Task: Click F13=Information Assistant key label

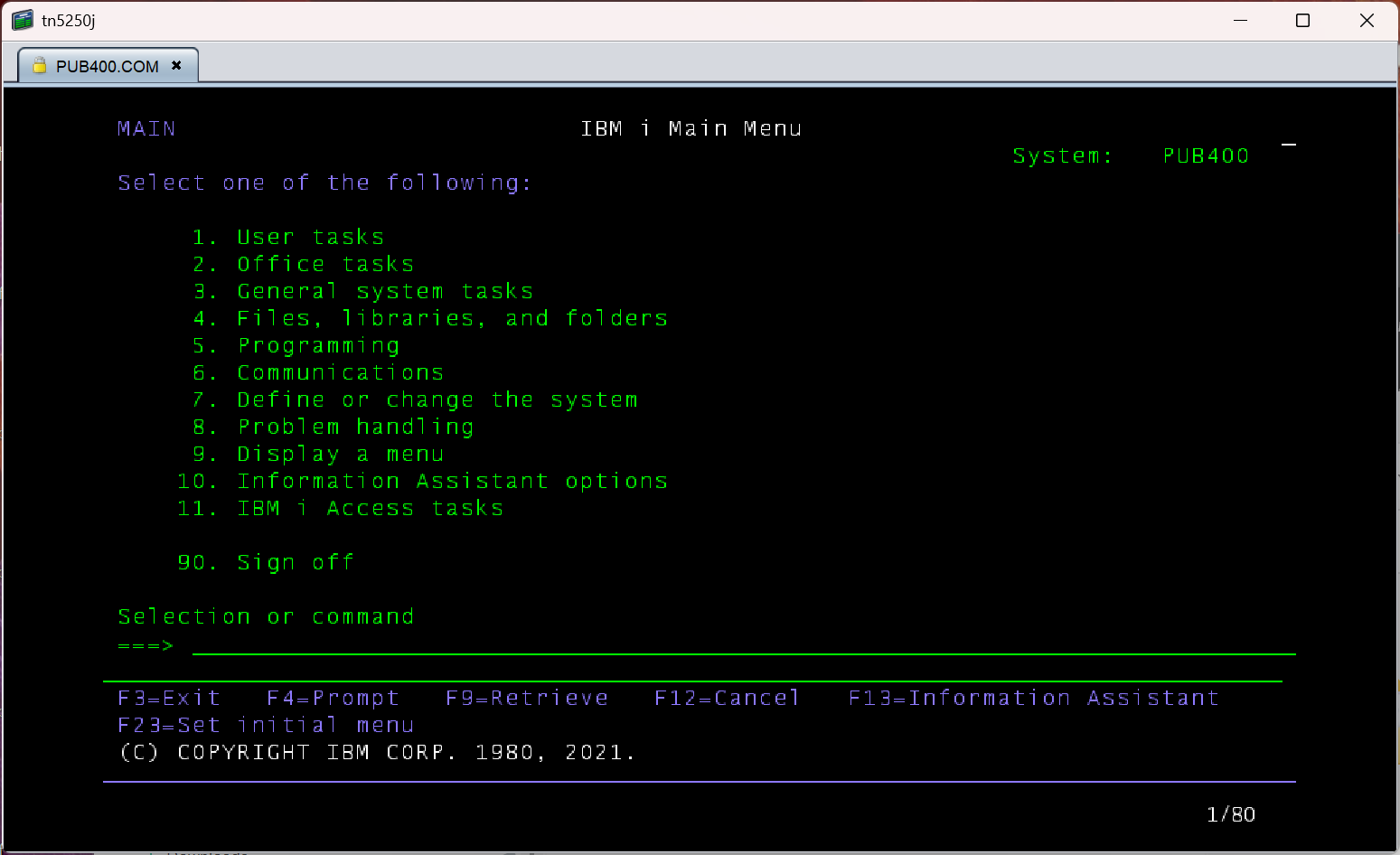Action: [1034, 698]
